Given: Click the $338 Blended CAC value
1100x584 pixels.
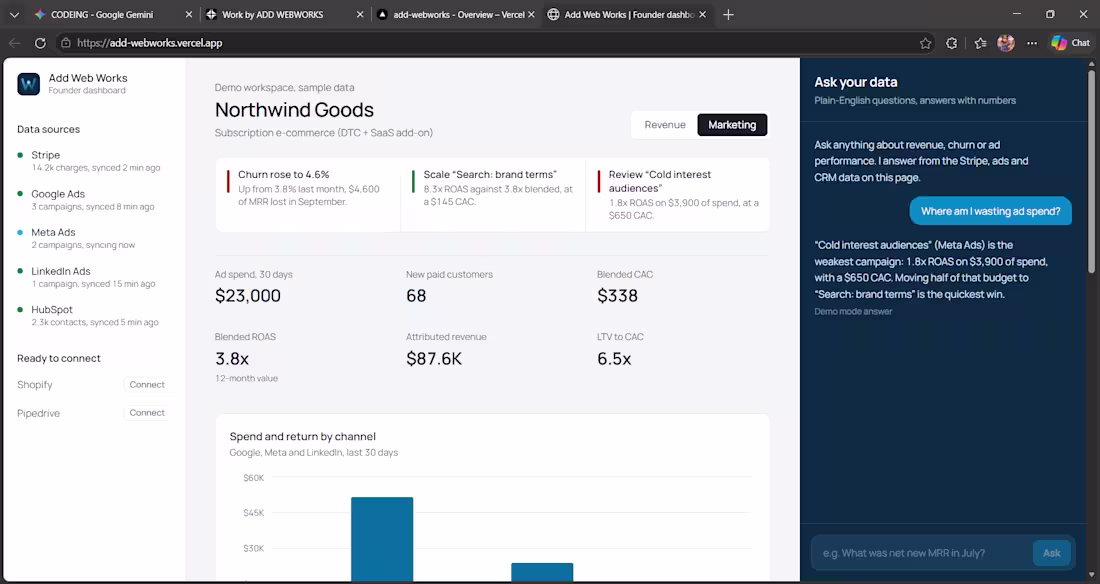Looking at the screenshot, I should pyautogui.click(x=617, y=296).
